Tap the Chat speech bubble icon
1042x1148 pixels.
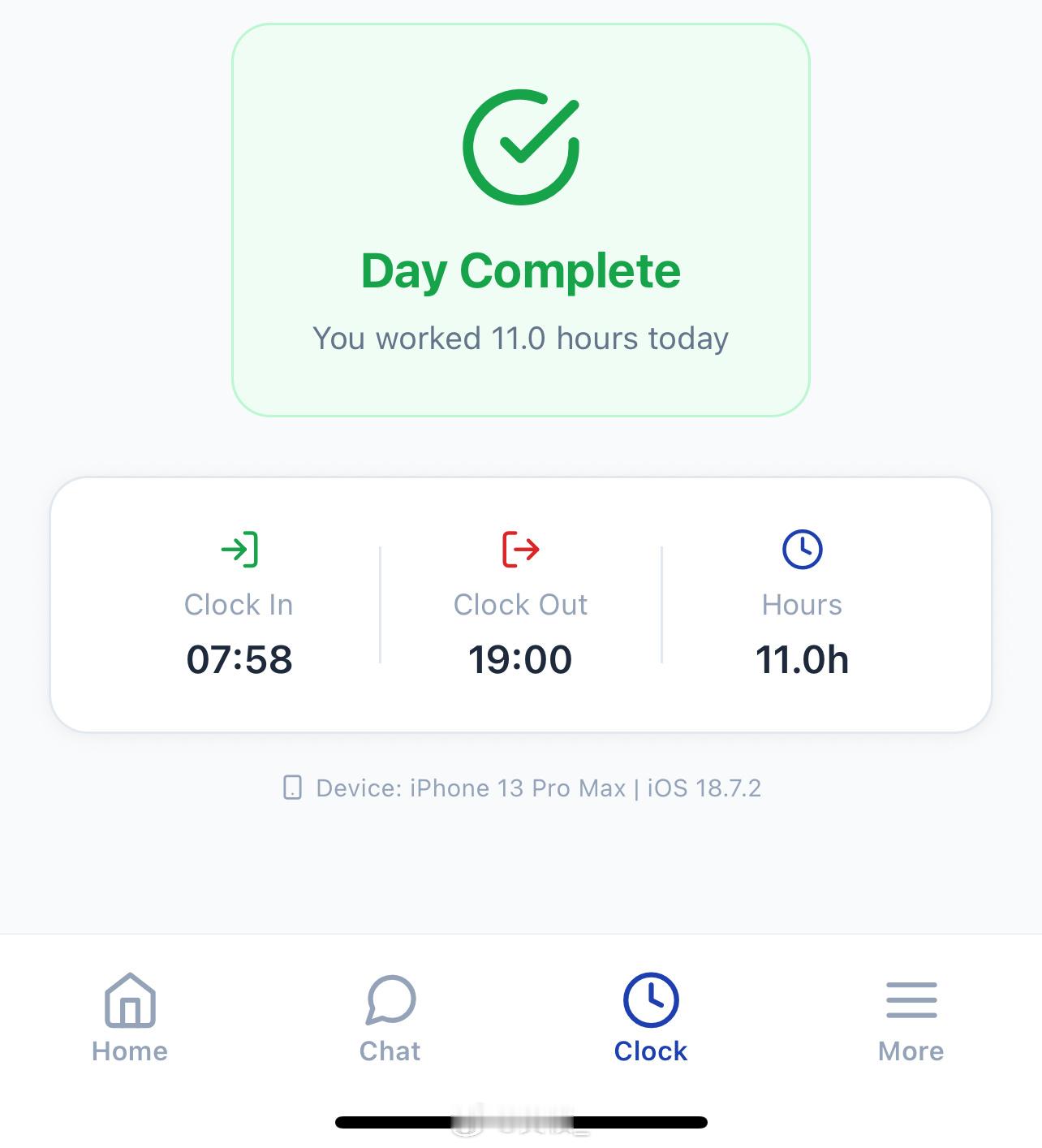[390, 1000]
